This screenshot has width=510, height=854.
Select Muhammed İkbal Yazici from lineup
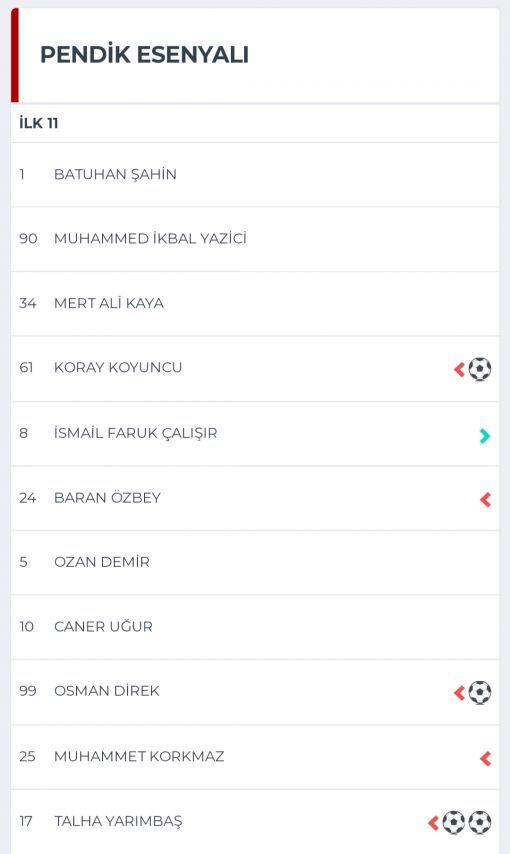pyautogui.click(x=255, y=239)
